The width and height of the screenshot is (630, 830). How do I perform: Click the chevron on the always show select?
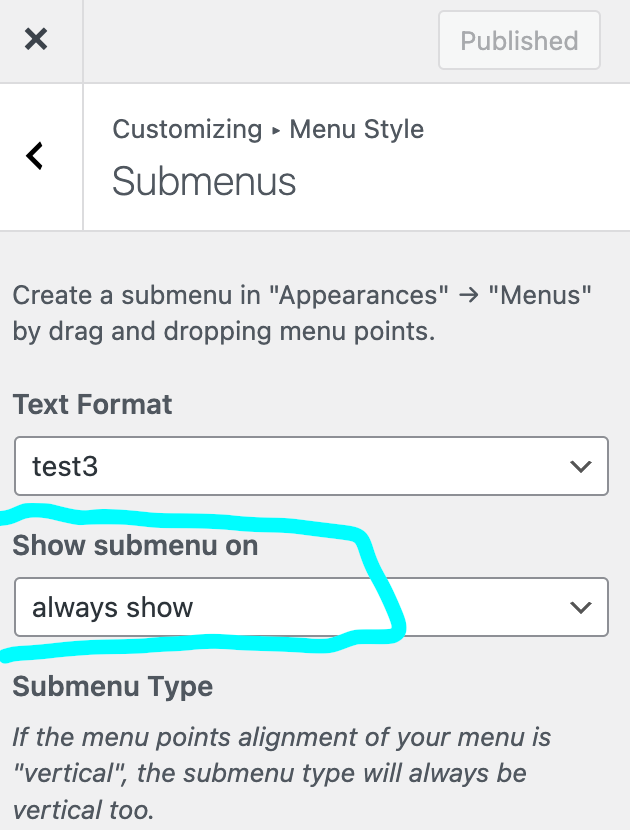click(x=579, y=607)
